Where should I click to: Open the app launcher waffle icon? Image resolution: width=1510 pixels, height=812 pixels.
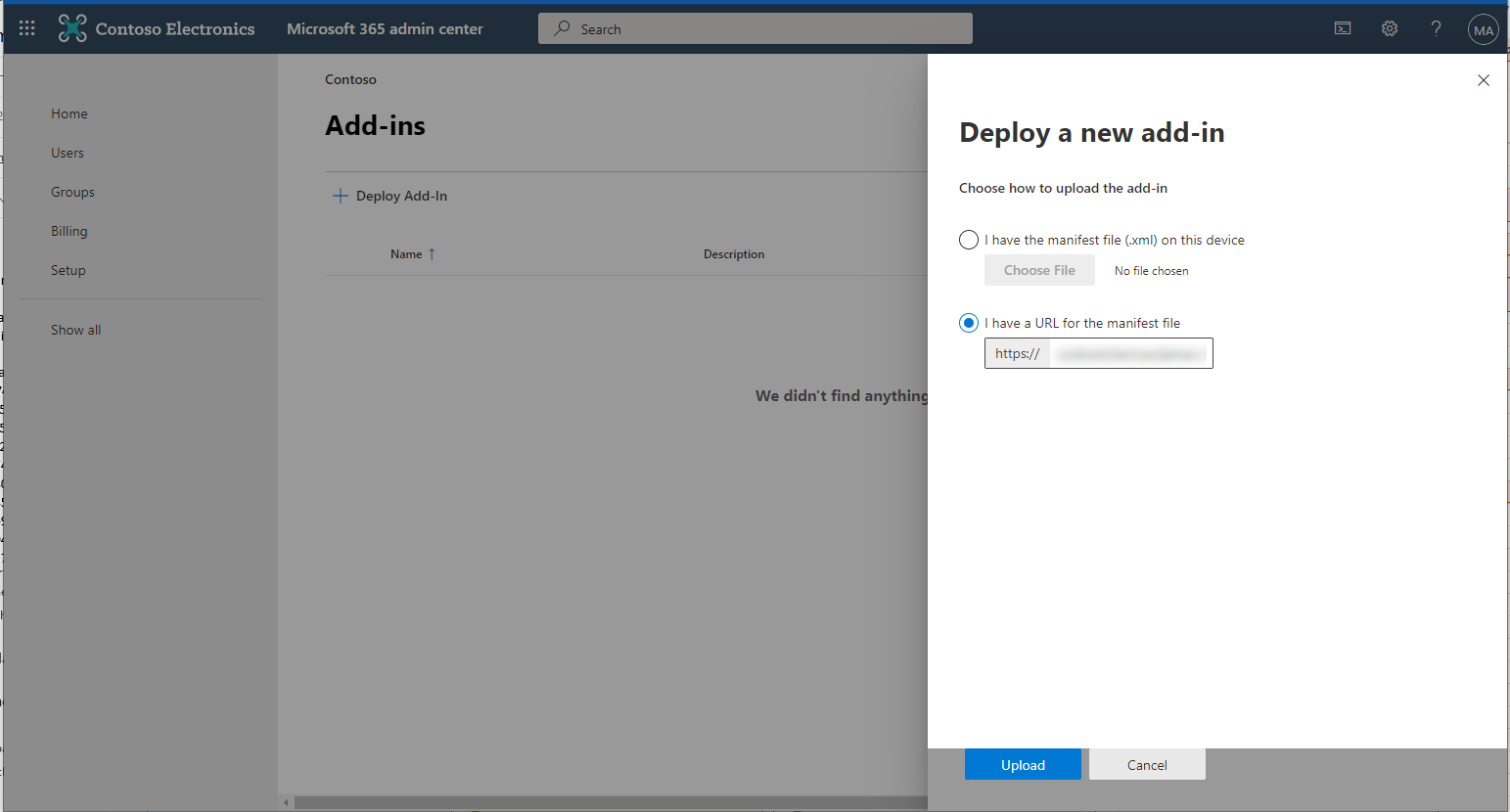[26, 28]
